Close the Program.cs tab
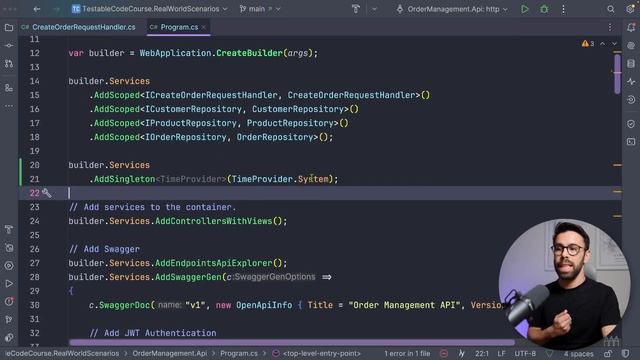The width and height of the screenshot is (640, 360). point(204,27)
